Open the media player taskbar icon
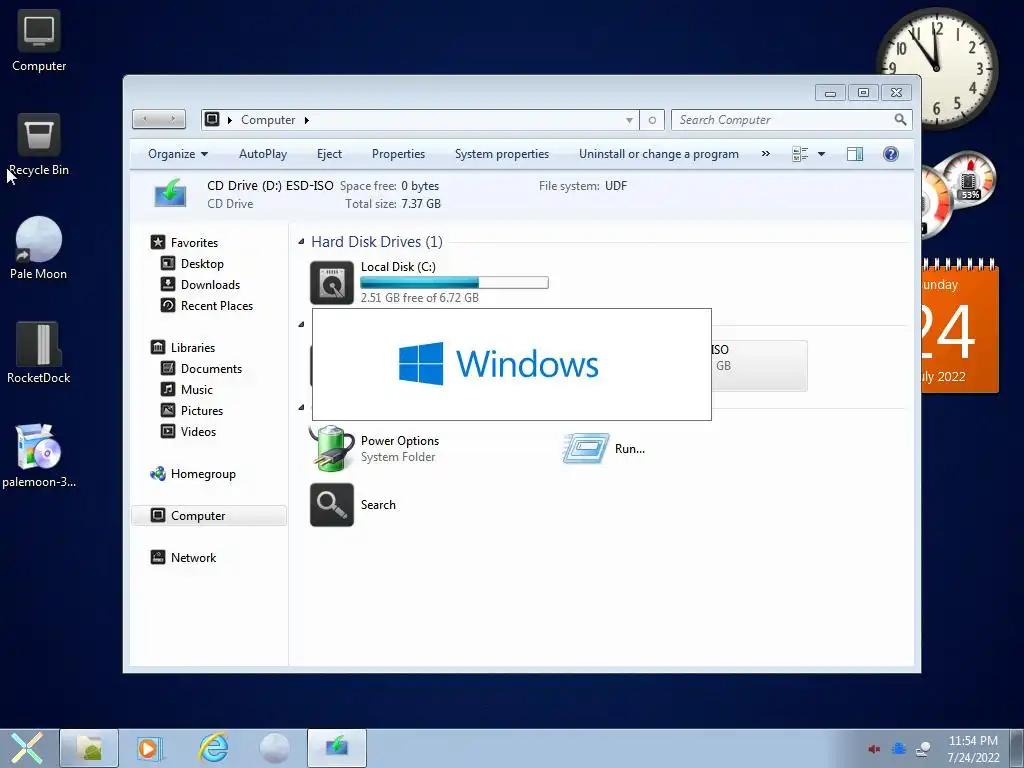The height and width of the screenshot is (768, 1024). point(150,748)
